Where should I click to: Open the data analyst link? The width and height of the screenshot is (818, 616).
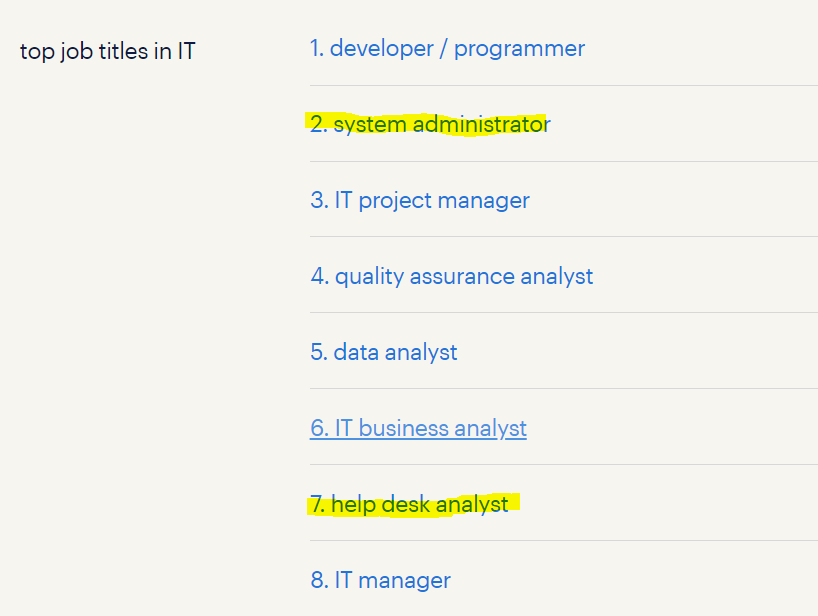pyautogui.click(x=383, y=352)
